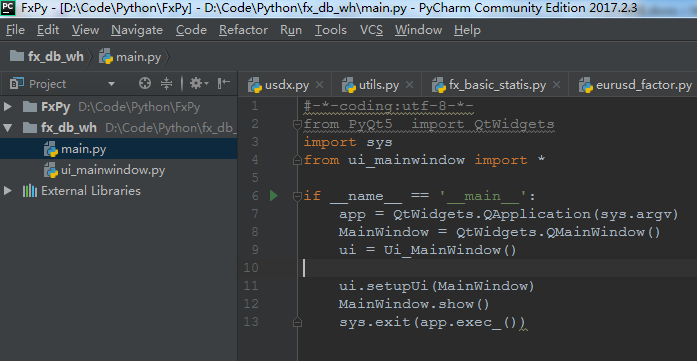This screenshot has width=697, height=361.
Task: Hide the Project tool window
Action: (x=224, y=83)
